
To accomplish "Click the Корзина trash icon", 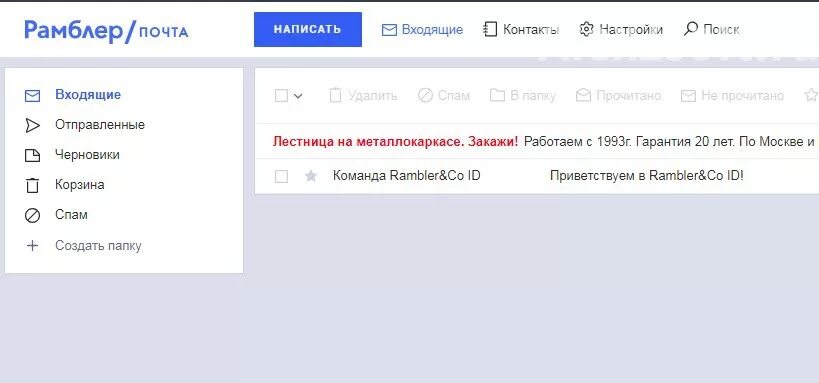I will (32, 185).
